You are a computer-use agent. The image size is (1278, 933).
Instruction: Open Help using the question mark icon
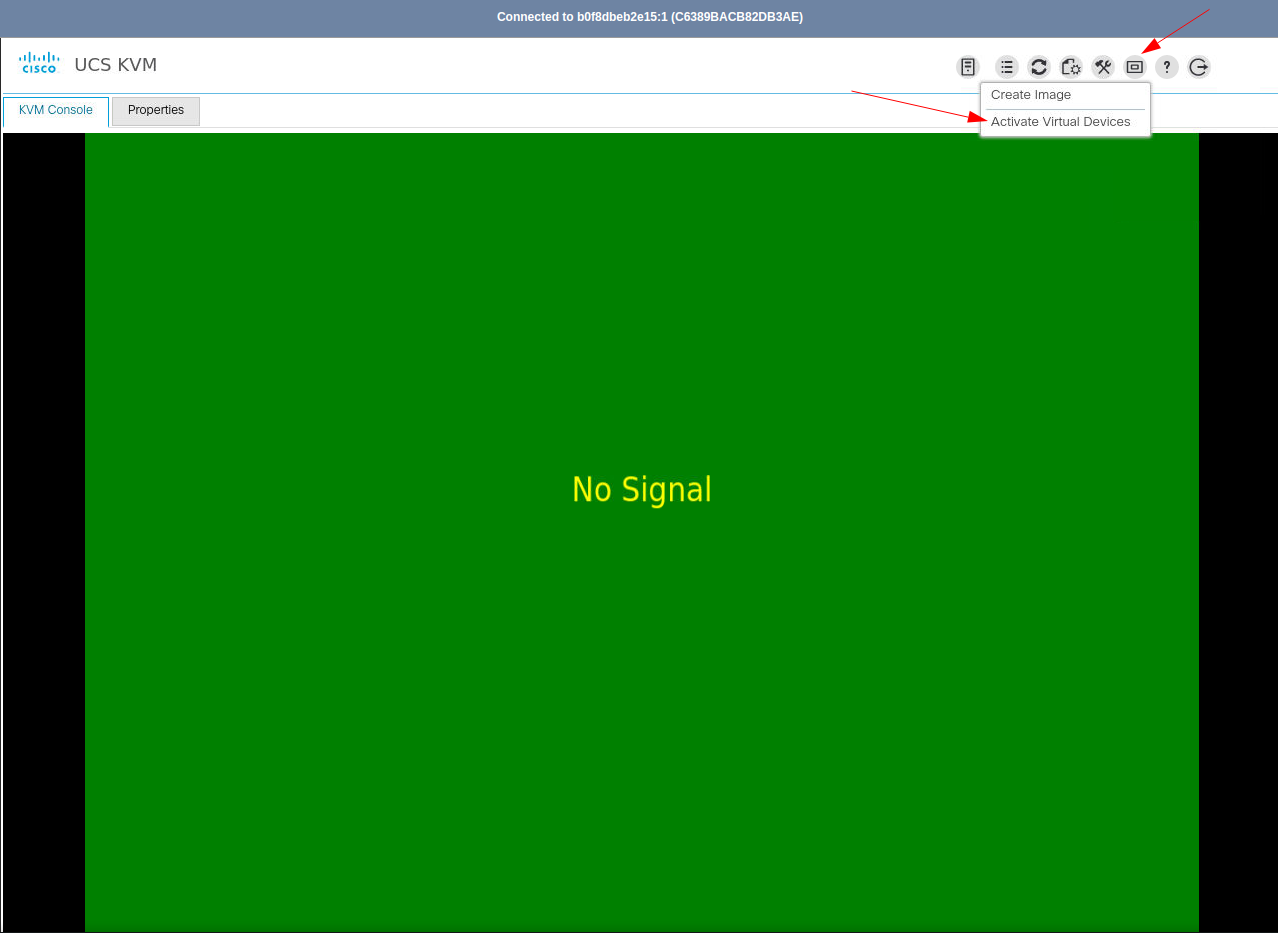[1166, 67]
